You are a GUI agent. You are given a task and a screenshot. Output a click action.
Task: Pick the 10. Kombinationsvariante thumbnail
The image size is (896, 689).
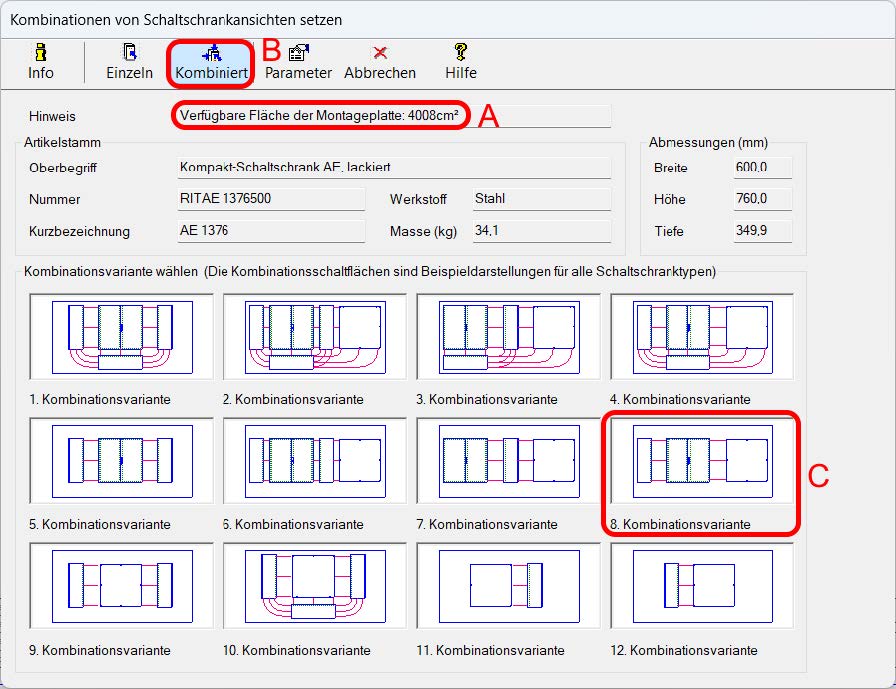click(314, 585)
